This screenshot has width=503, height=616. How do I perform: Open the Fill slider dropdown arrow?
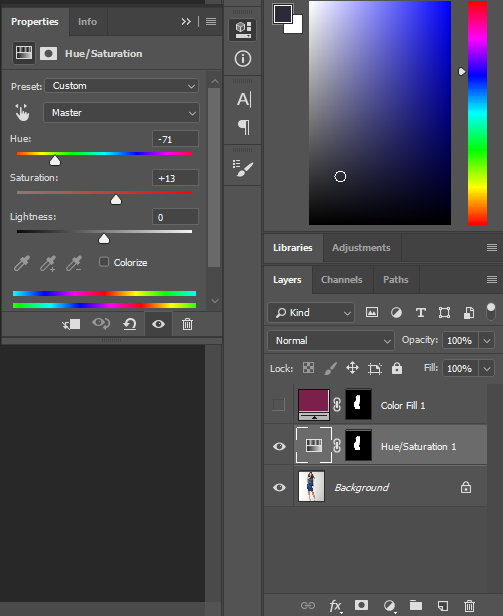[487, 368]
